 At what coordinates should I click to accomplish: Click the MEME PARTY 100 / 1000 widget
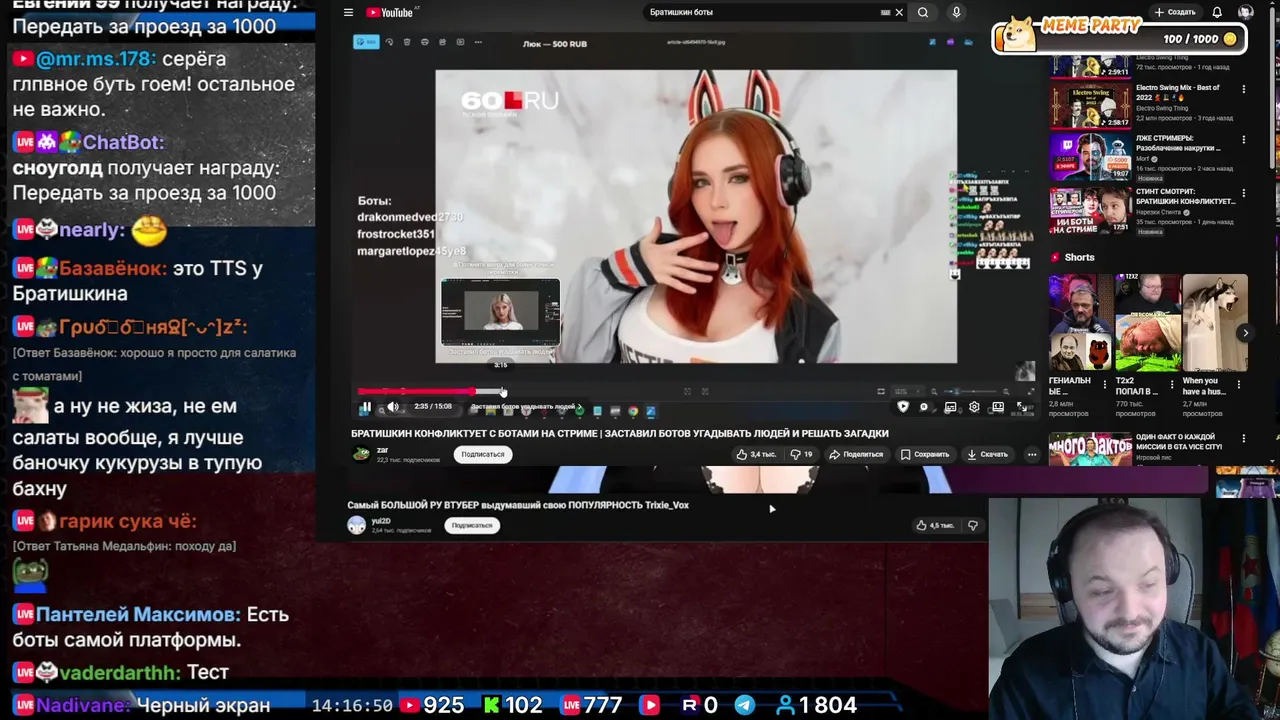[1118, 36]
